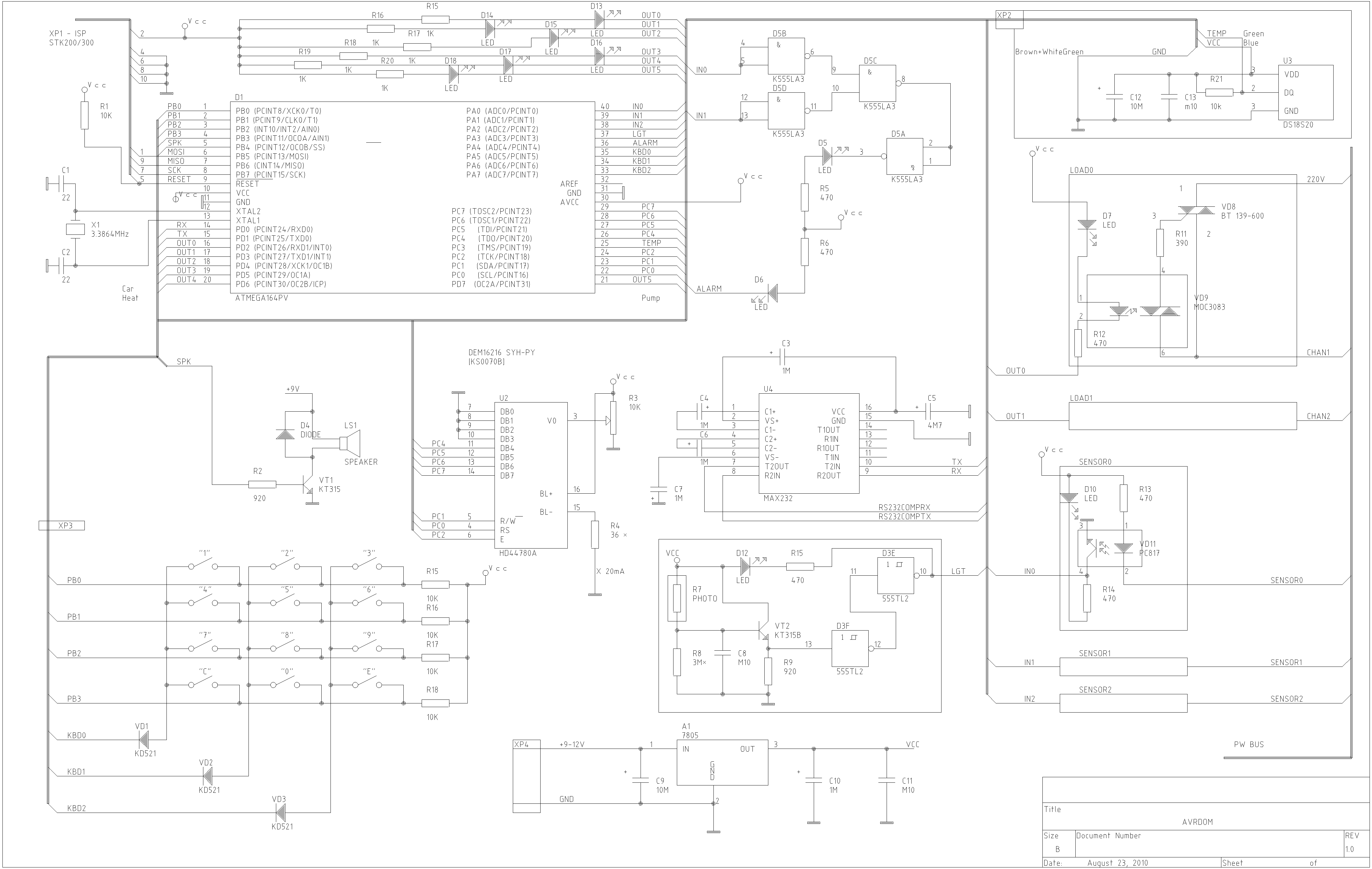Click the R6 resistor symbol
The width and height of the screenshot is (1372, 869).
click(x=805, y=252)
